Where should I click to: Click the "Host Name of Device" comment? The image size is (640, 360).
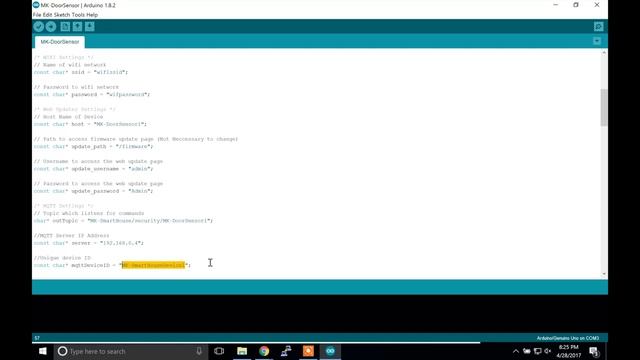(x=68, y=117)
